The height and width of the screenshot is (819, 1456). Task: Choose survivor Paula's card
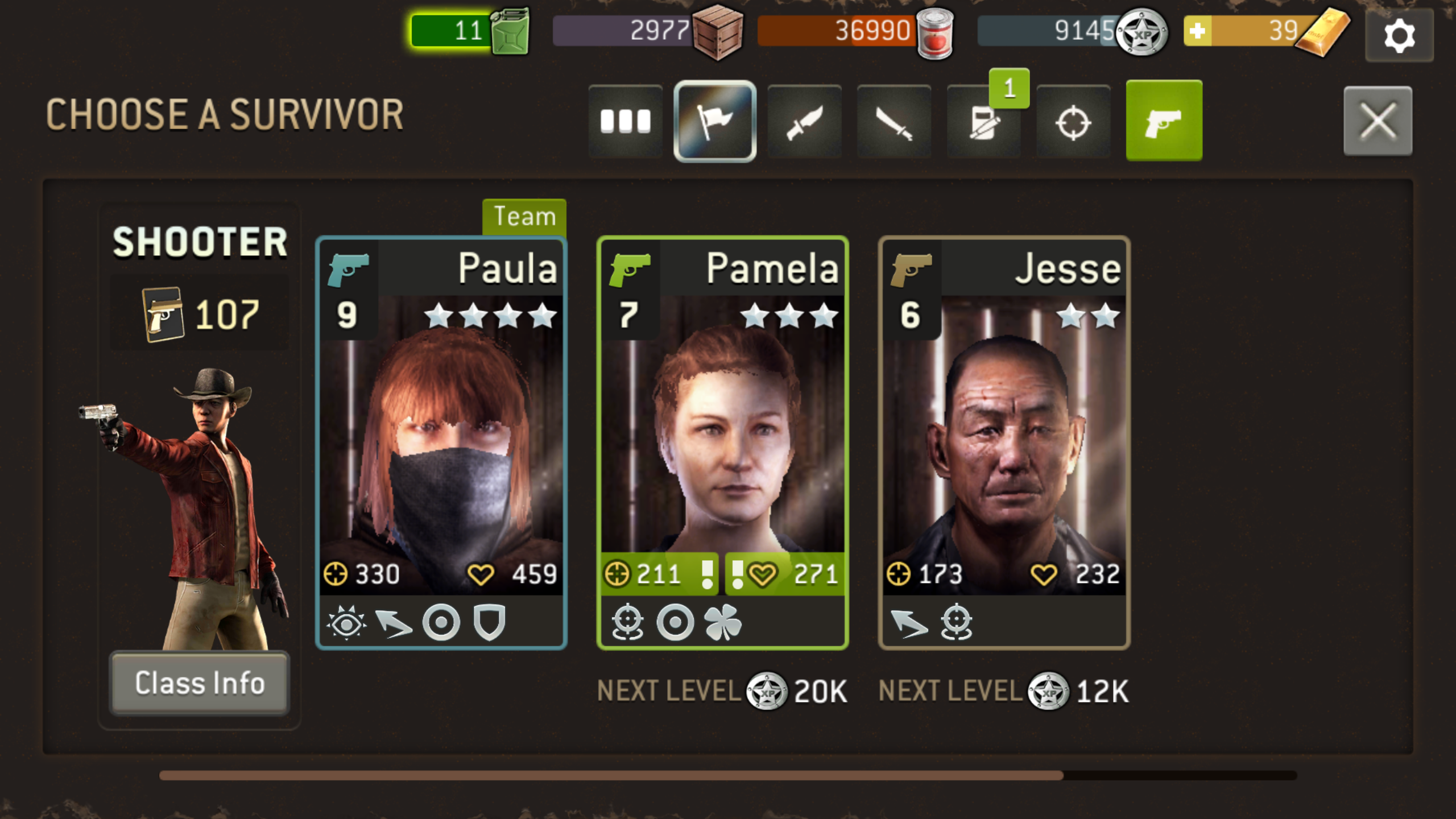(441, 443)
